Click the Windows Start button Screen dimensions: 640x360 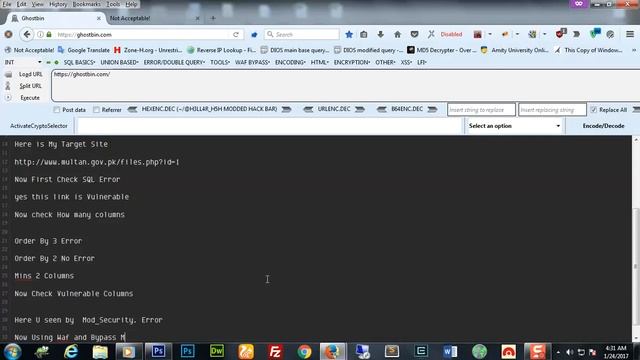click(12, 351)
